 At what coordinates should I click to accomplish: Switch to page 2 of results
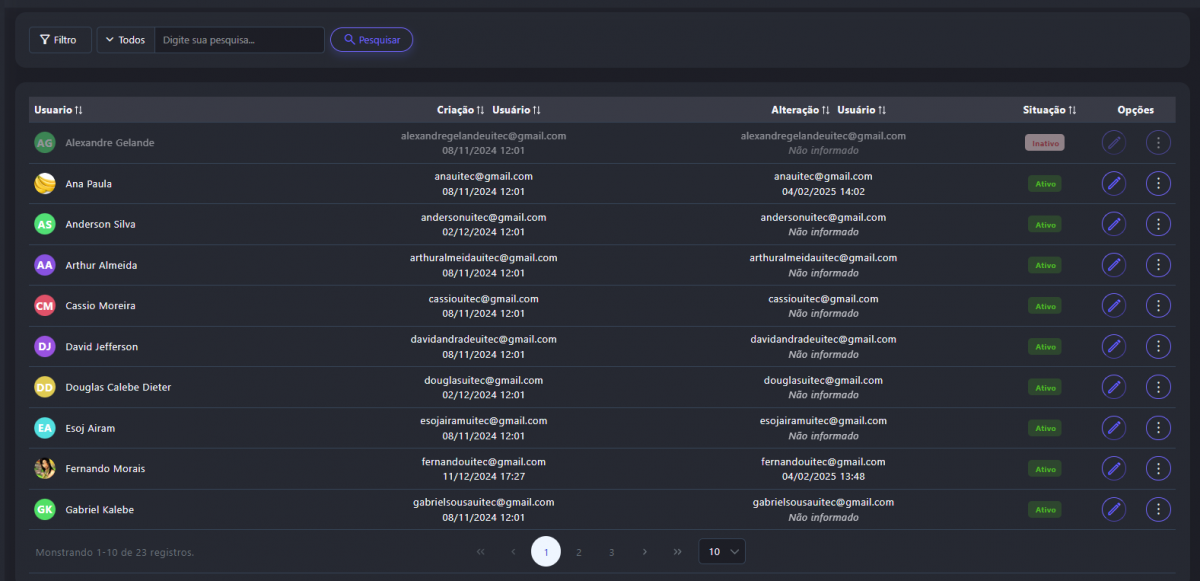[x=579, y=552]
